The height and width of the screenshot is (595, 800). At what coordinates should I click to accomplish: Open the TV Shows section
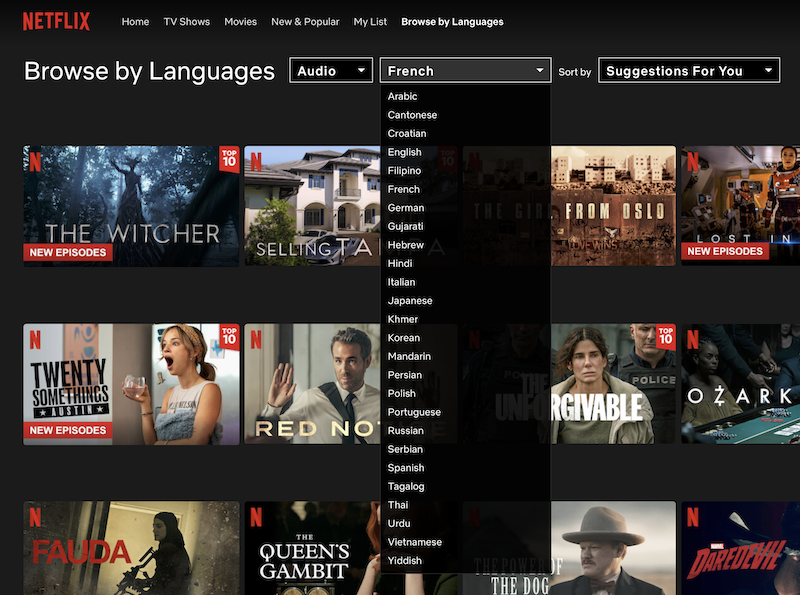pyautogui.click(x=187, y=21)
